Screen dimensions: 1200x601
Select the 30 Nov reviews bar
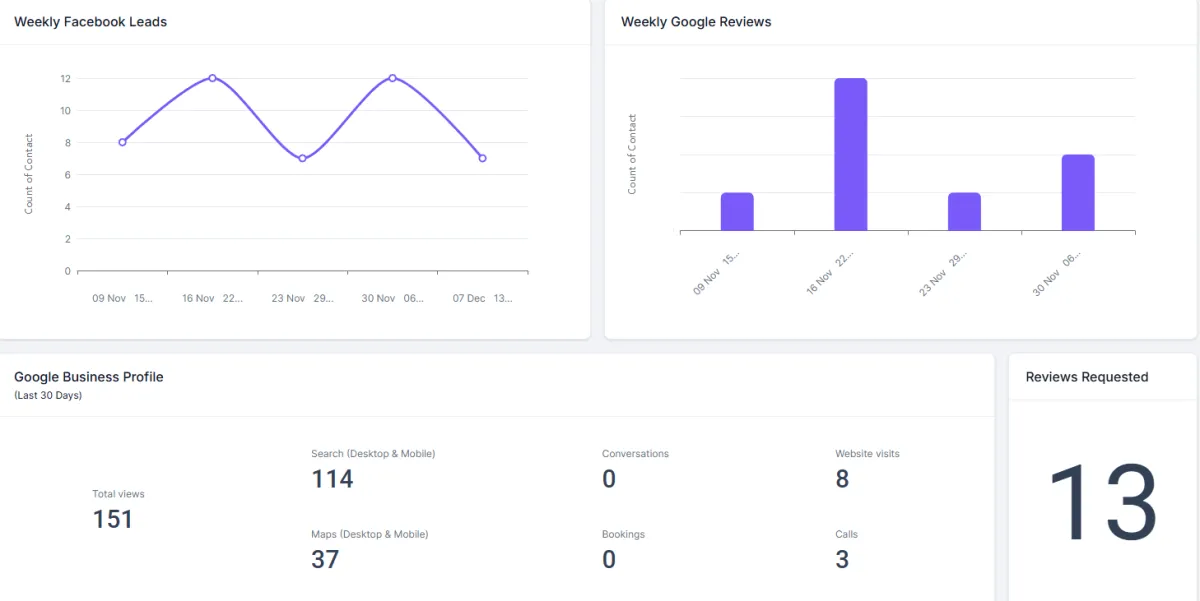click(x=1078, y=190)
